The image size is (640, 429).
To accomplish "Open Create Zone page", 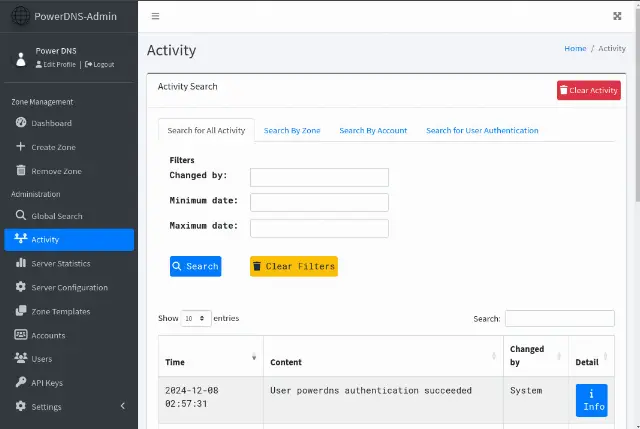I will (x=69, y=147).
